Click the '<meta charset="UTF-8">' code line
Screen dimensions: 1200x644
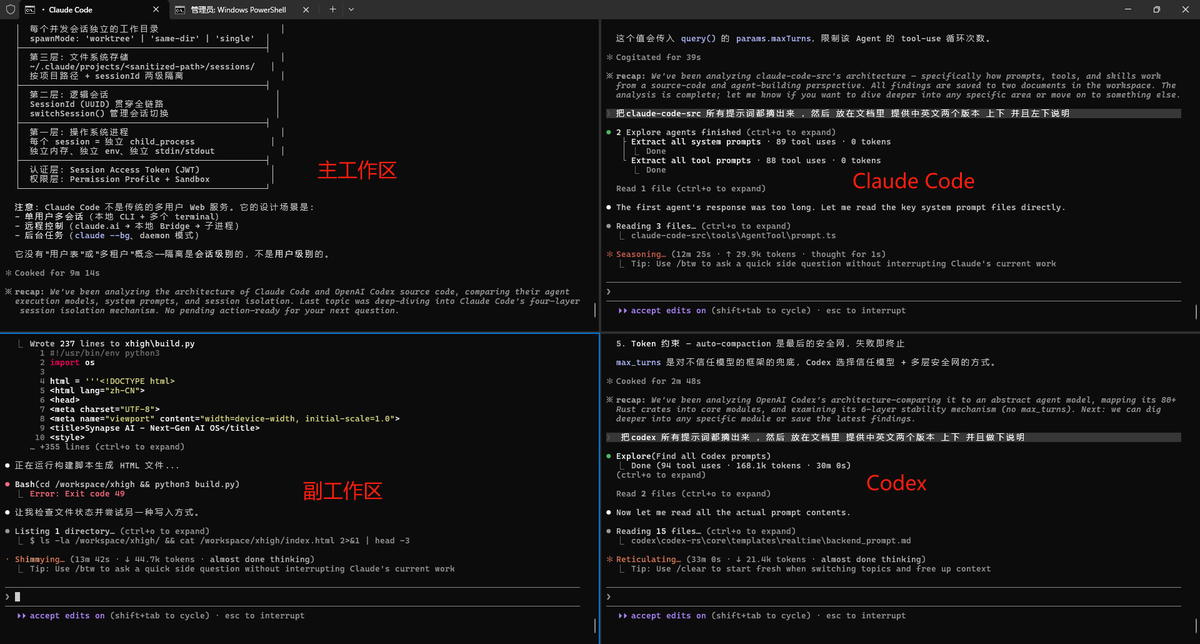point(105,409)
